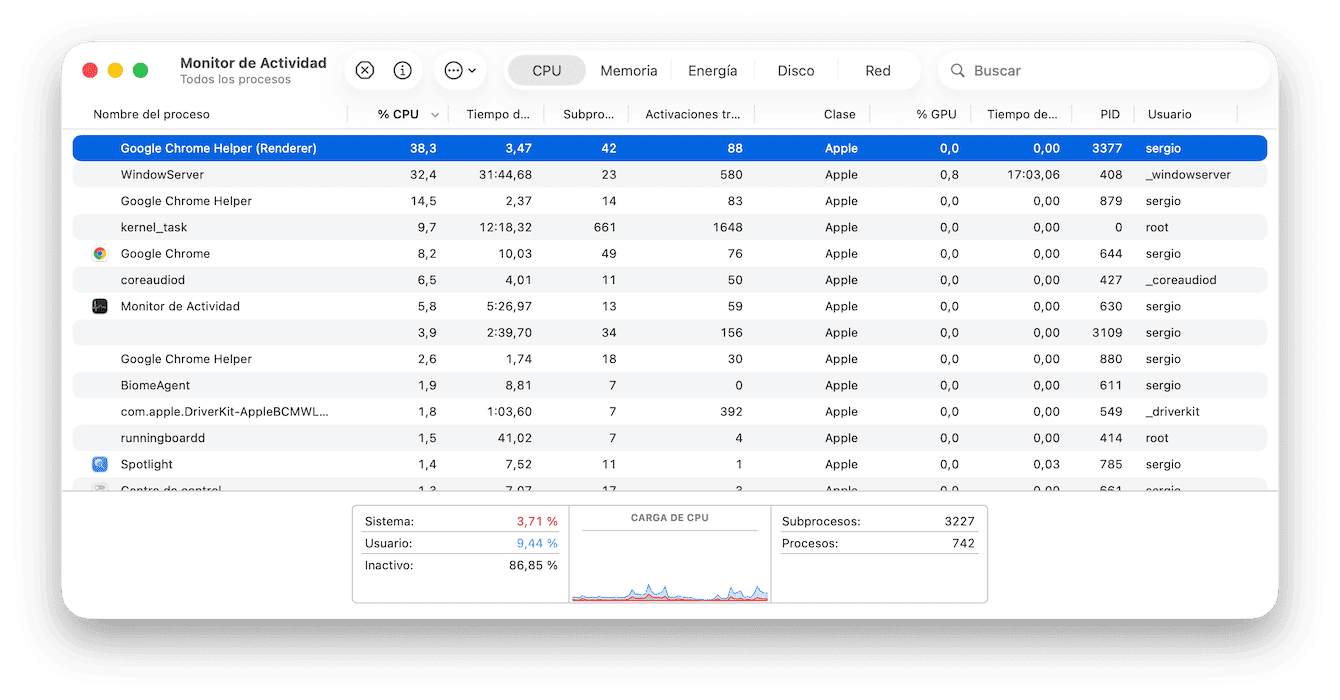Switch to the Memoria tab
This screenshot has width=1340, height=700.
[629, 71]
